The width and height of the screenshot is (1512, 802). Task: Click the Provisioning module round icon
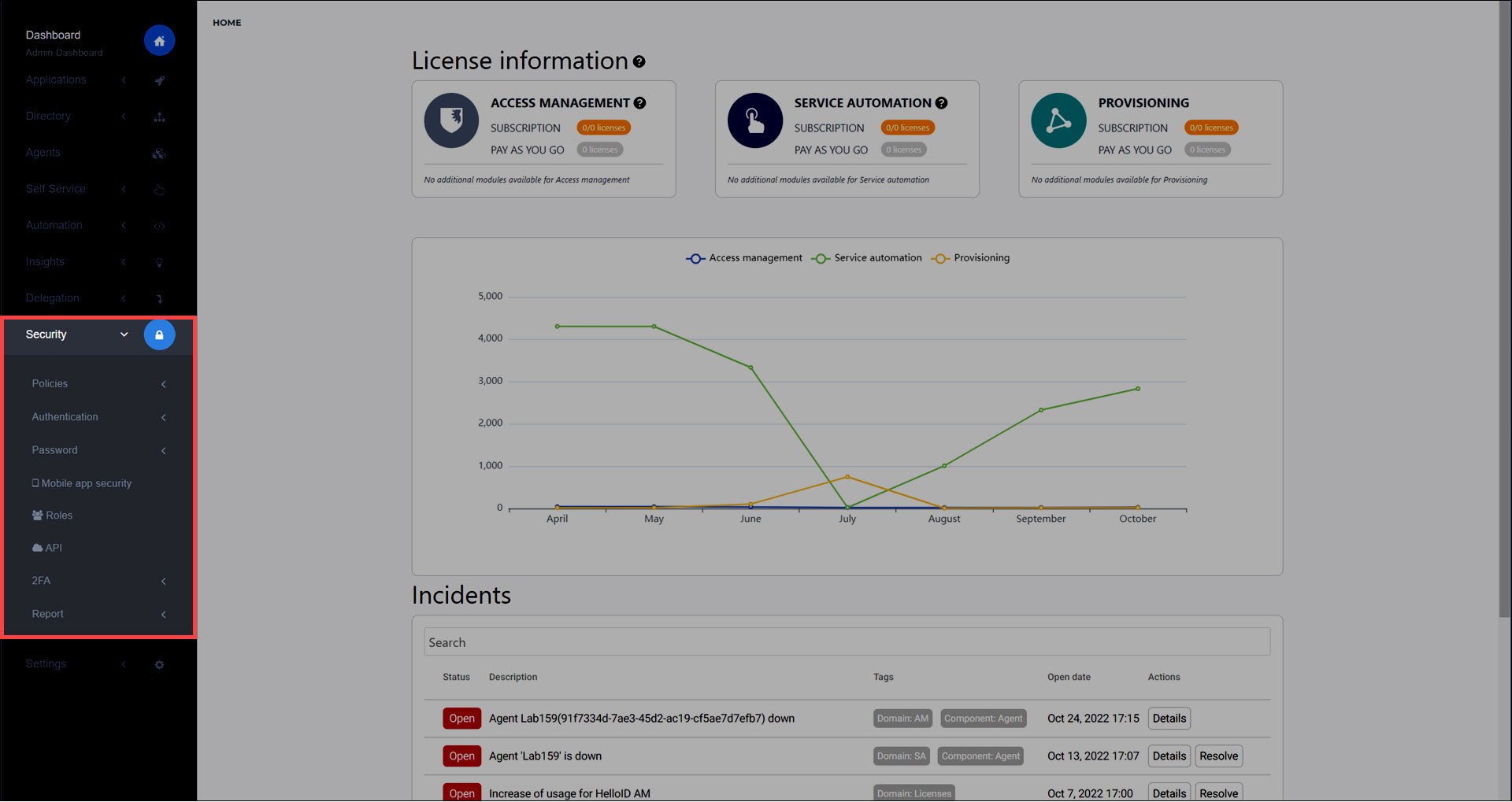[1058, 120]
